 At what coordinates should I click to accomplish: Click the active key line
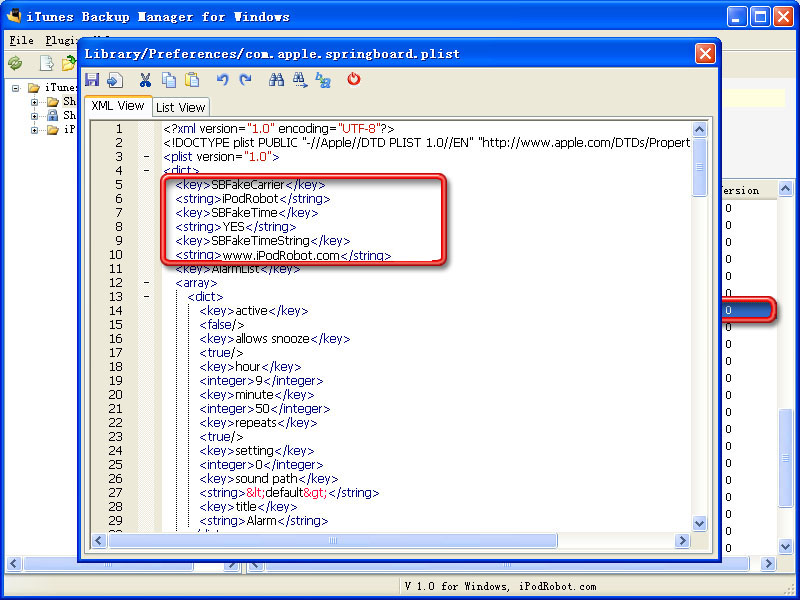coord(254,311)
